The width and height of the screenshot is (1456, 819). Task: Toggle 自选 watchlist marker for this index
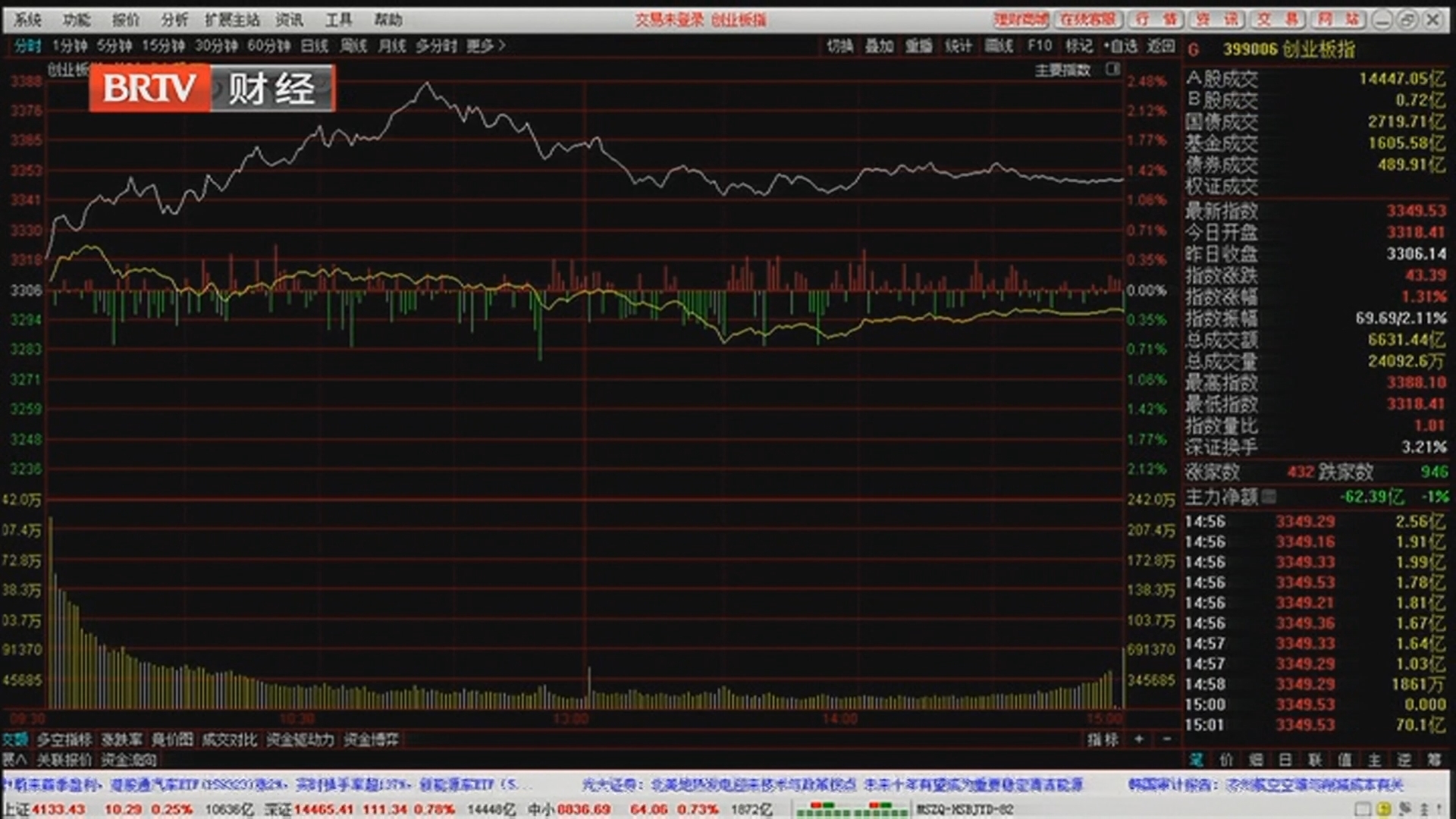pyautogui.click(x=1121, y=46)
